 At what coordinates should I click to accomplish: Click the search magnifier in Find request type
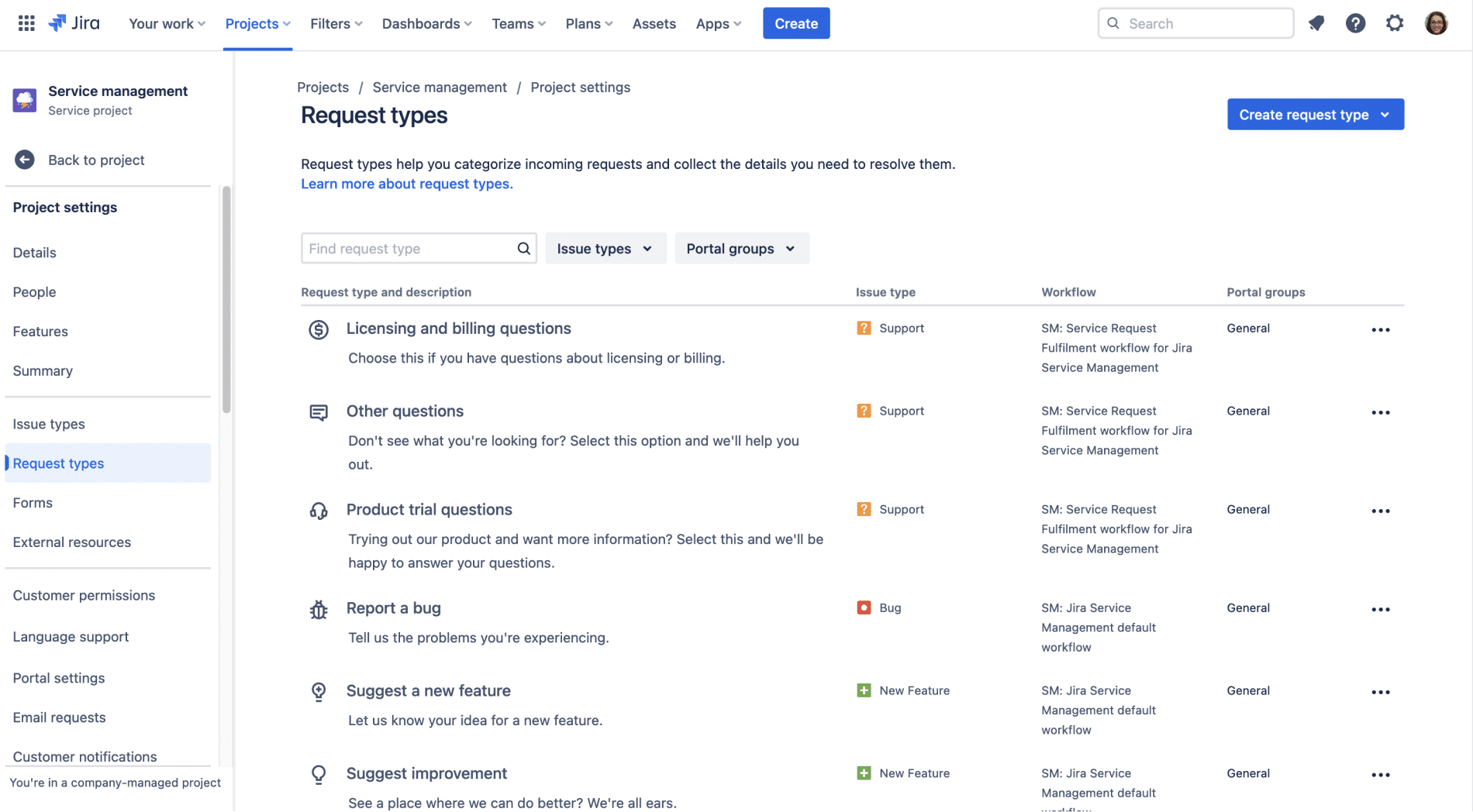click(524, 249)
